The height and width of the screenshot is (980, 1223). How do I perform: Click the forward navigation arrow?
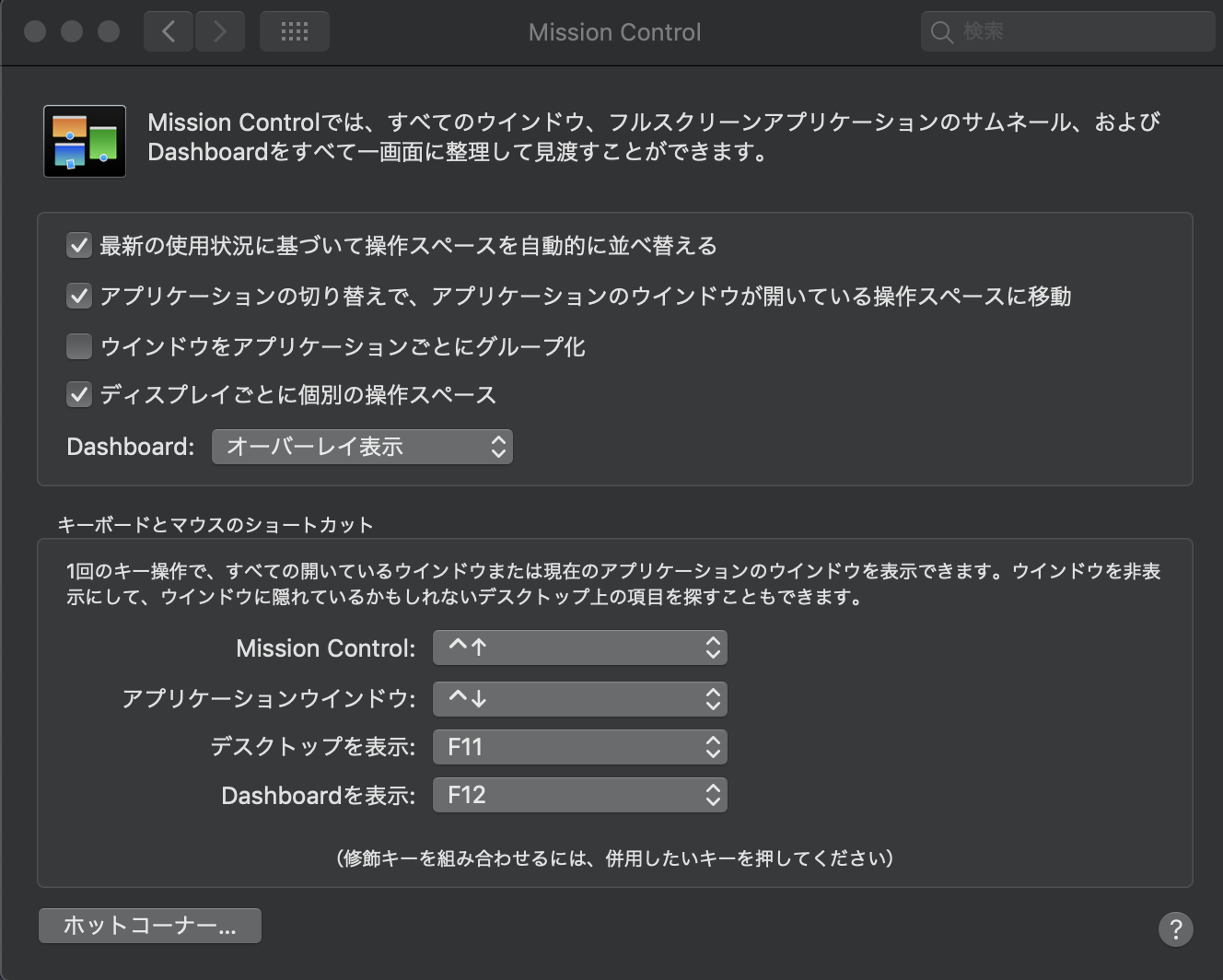click(x=220, y=32)
